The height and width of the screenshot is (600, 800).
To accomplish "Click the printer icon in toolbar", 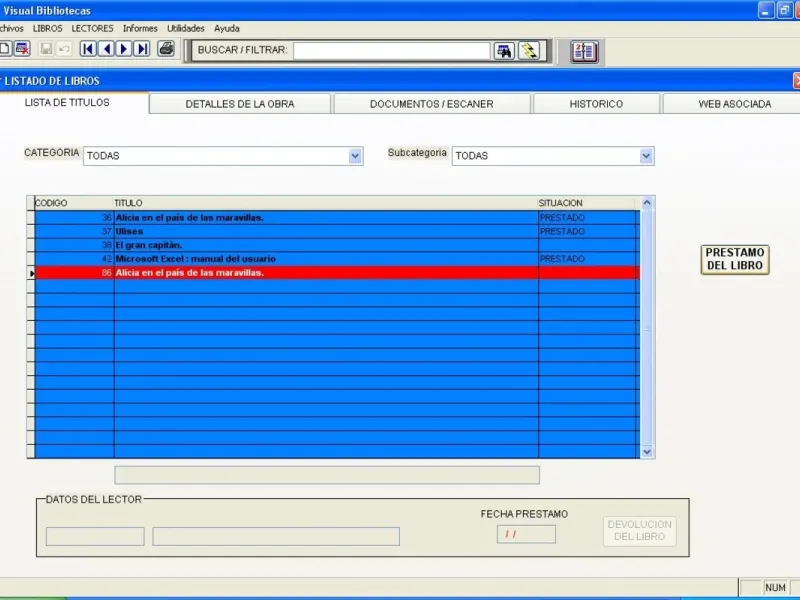I will pos(166,49).
